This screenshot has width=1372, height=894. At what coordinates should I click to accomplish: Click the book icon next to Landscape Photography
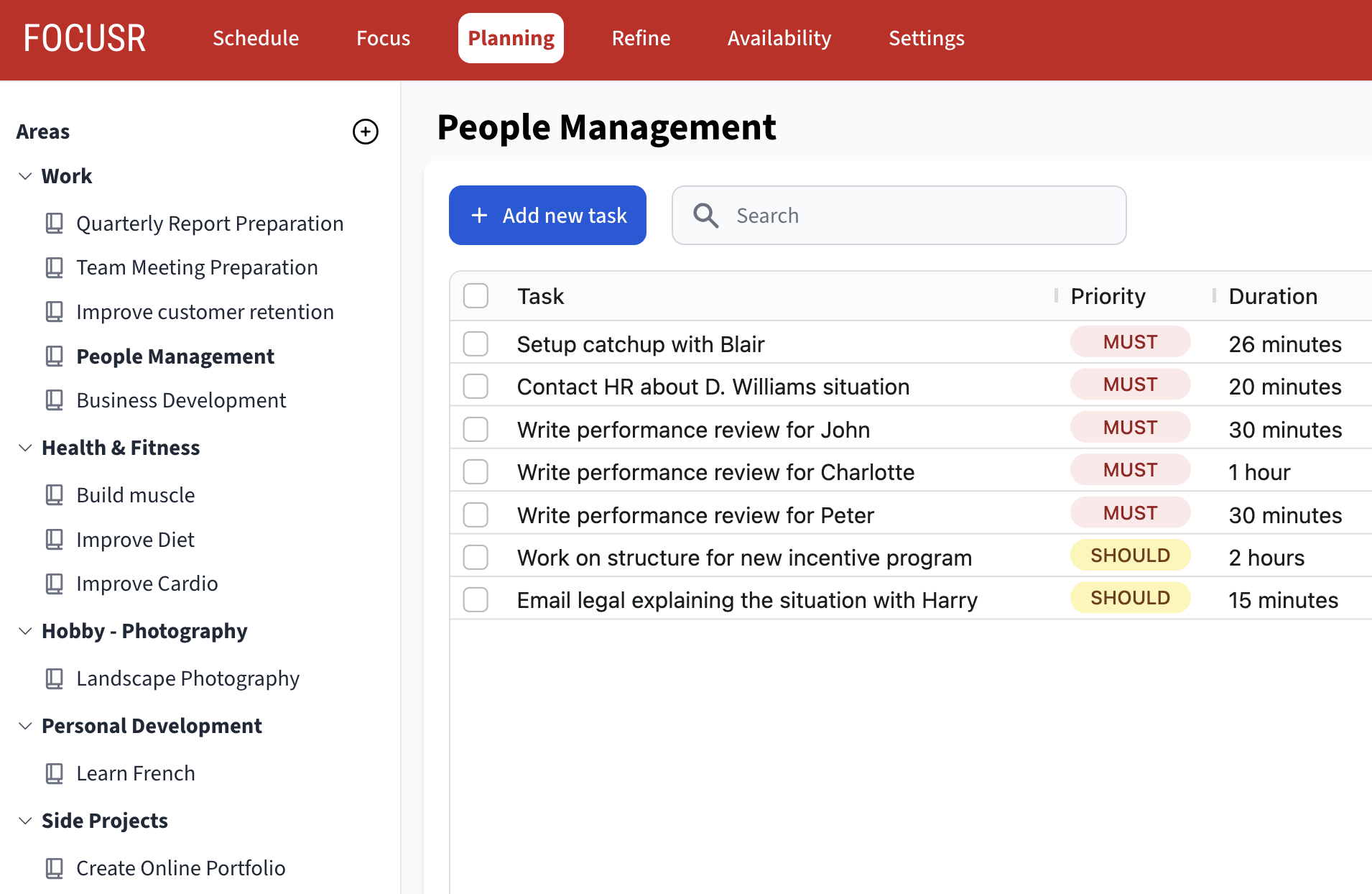(x=55, y=678)
